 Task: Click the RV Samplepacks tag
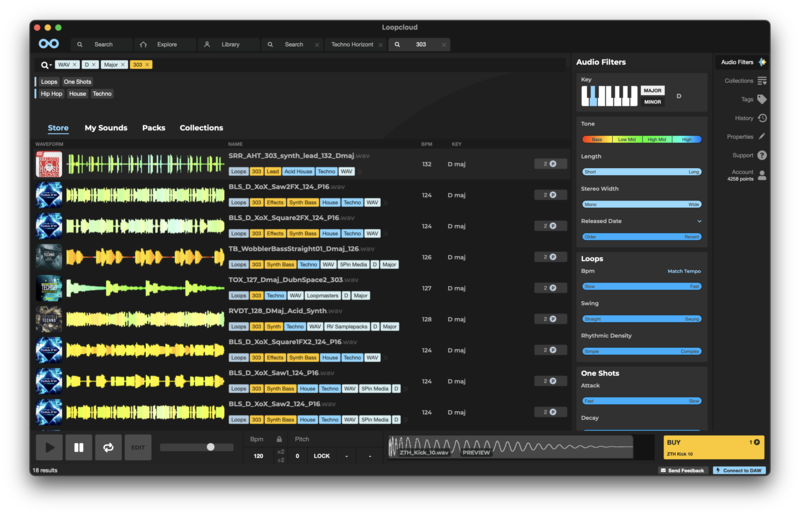(347, 327)
